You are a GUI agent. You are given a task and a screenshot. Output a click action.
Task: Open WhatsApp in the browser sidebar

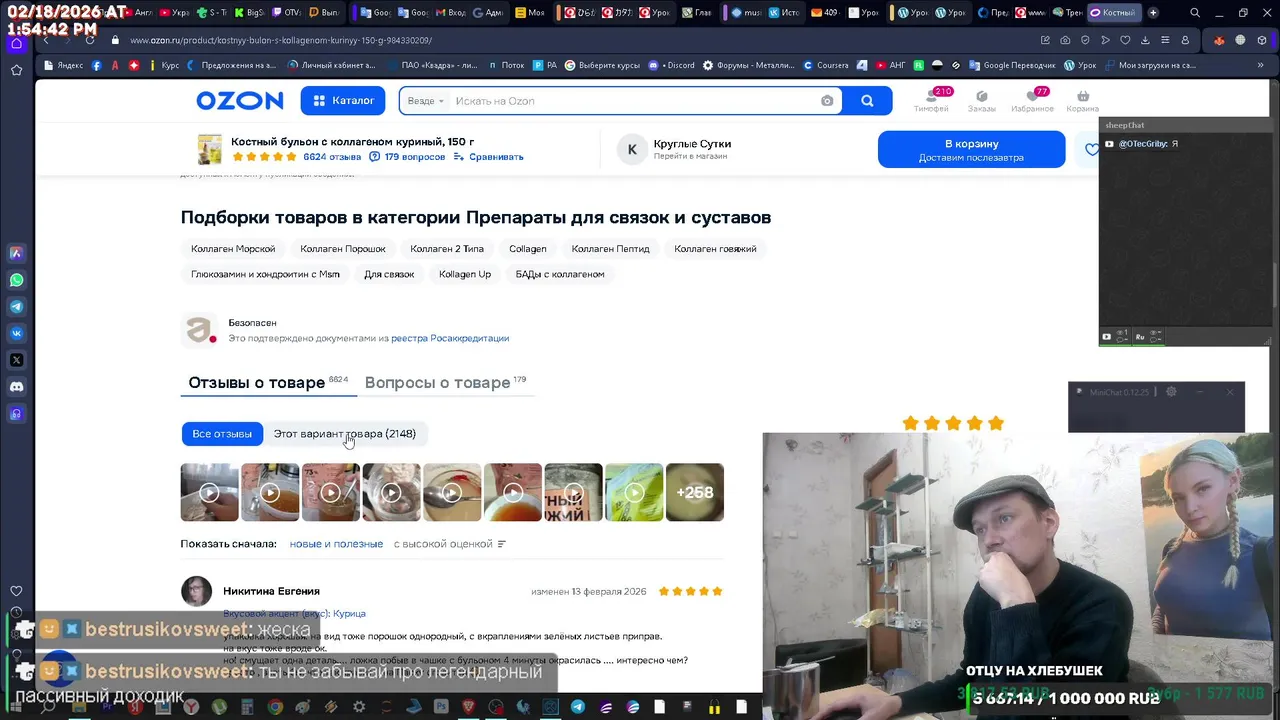click(16, 280)
